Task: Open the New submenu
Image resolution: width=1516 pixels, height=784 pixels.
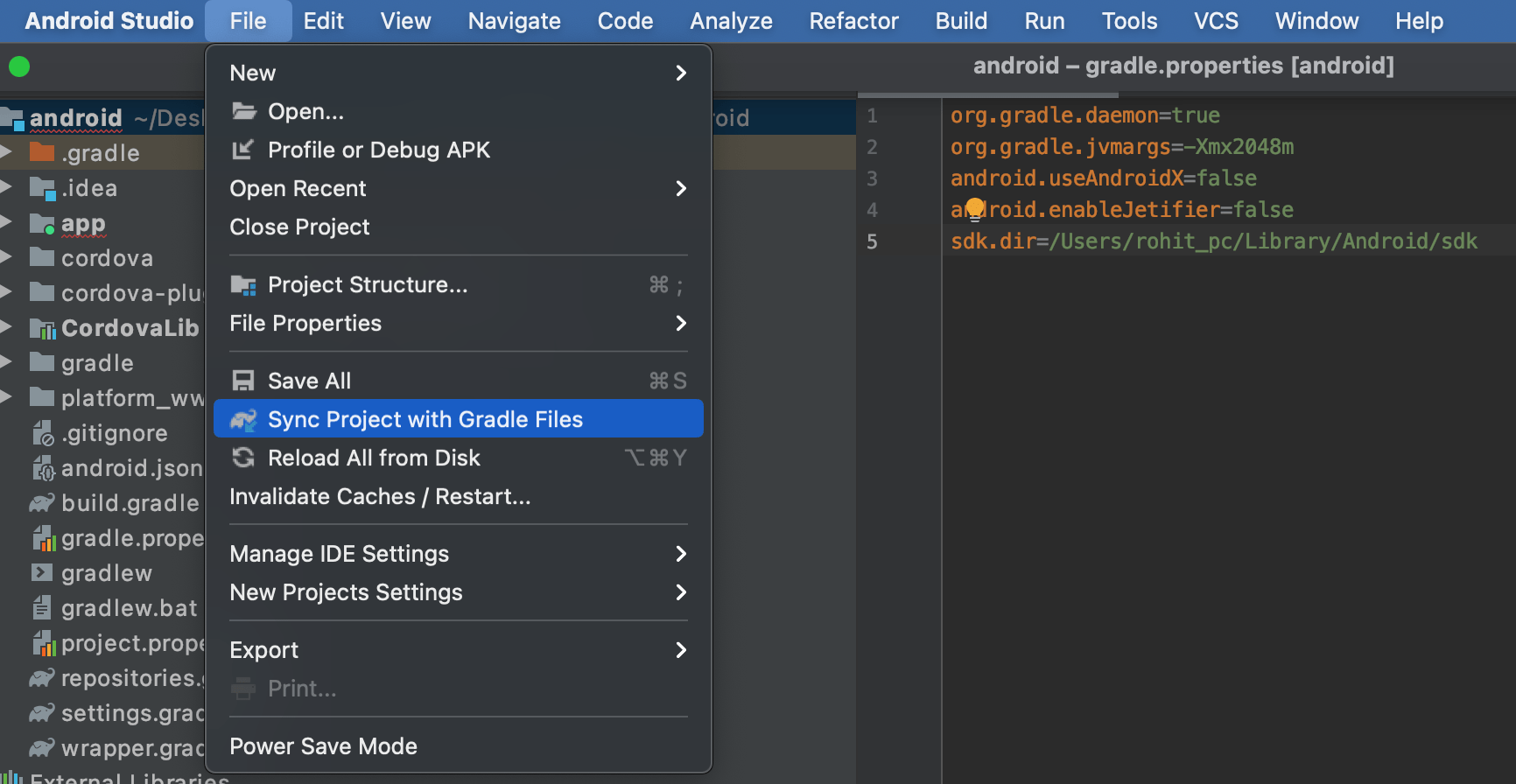Action: pos(459,73)
